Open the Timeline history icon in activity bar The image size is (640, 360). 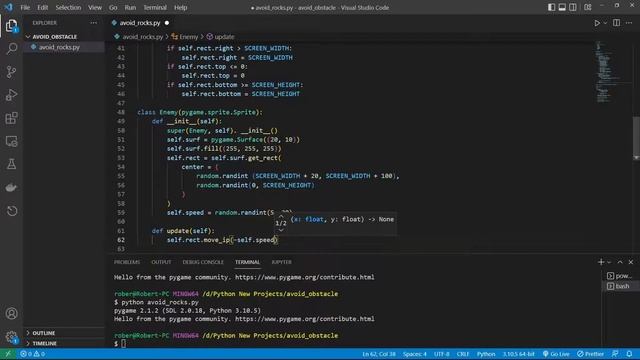pyautogui.click(x=11, y=211)
